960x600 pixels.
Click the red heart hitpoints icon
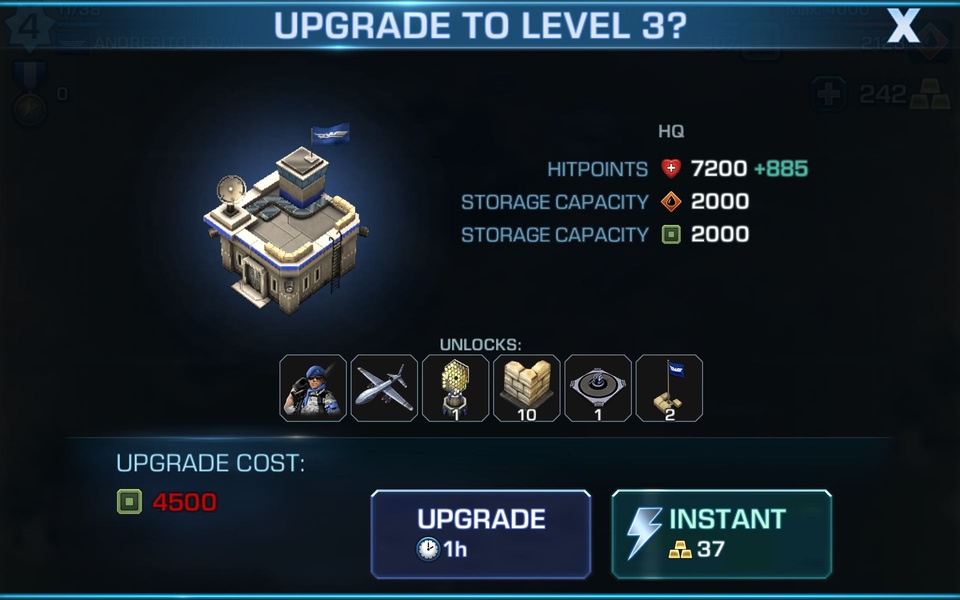click(671, 168)
